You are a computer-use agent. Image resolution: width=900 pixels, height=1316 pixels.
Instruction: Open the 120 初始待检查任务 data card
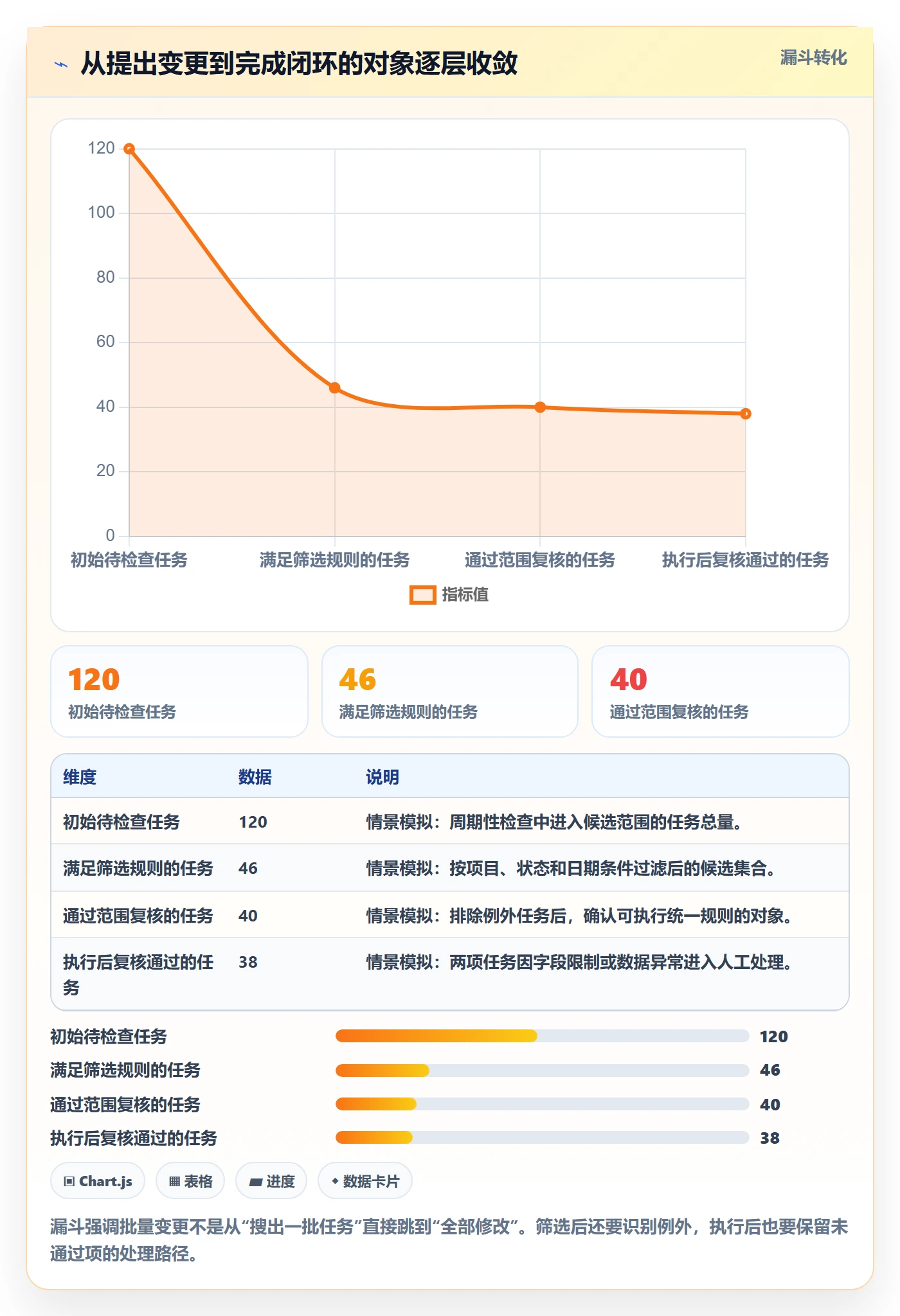click(179, 691)
